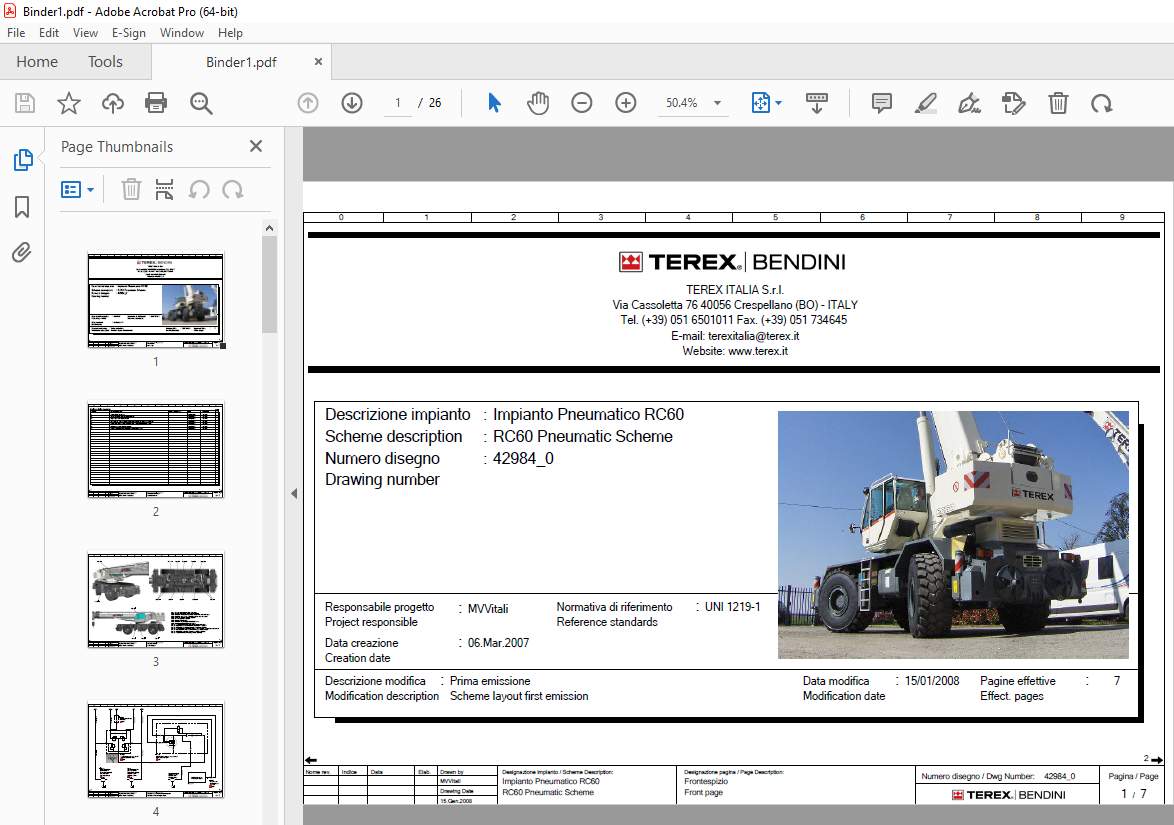Add document to starred with star icon

[69, 103]
